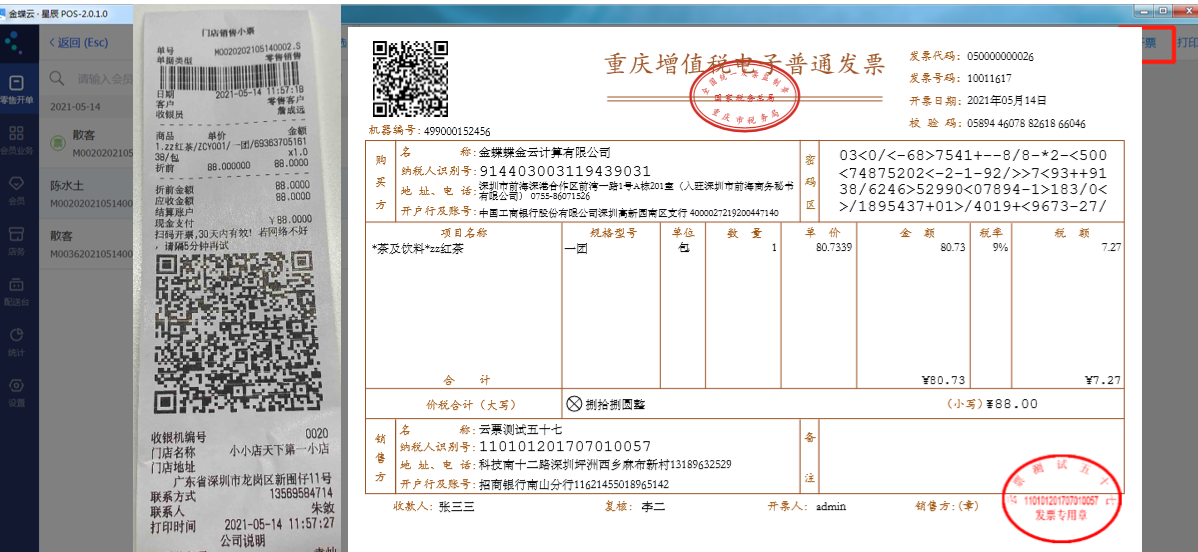Viewport: 1198px width, 552px height.
Task: Click the red 发票专用章 seal stamp
Action: pos(1060,501)
